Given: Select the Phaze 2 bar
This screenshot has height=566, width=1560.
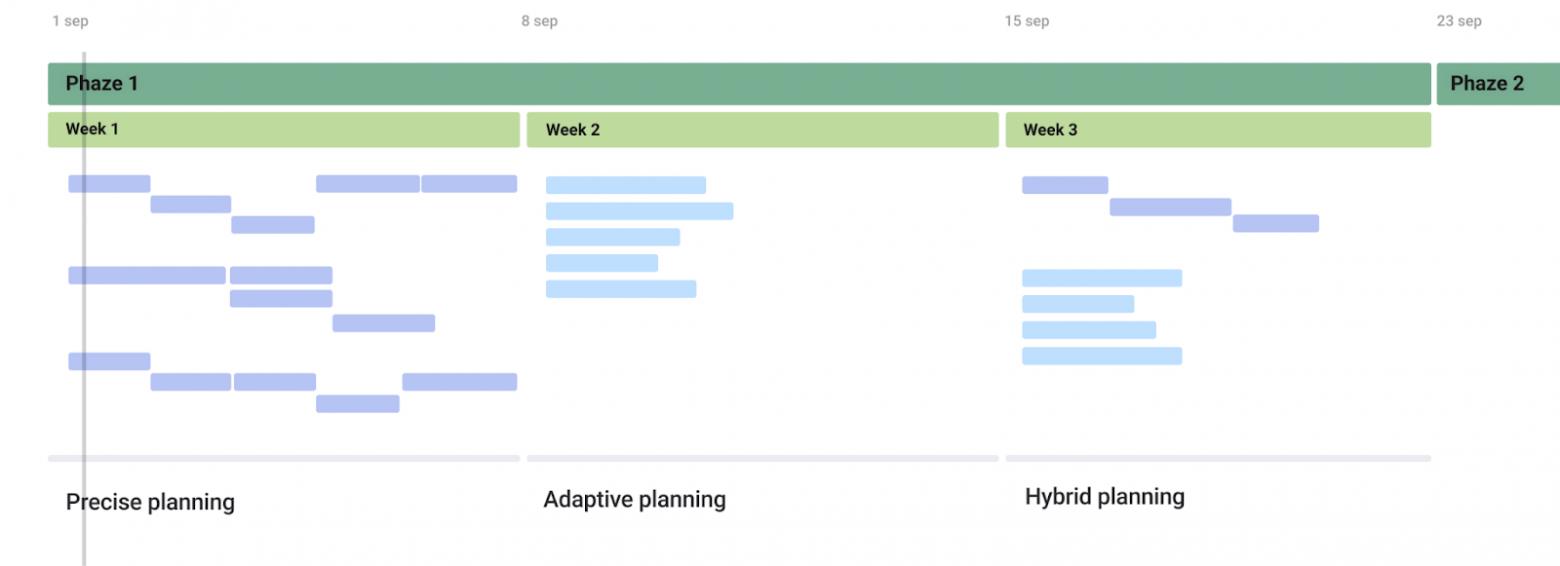Looking at the screenshot, I should point(1497,84).
